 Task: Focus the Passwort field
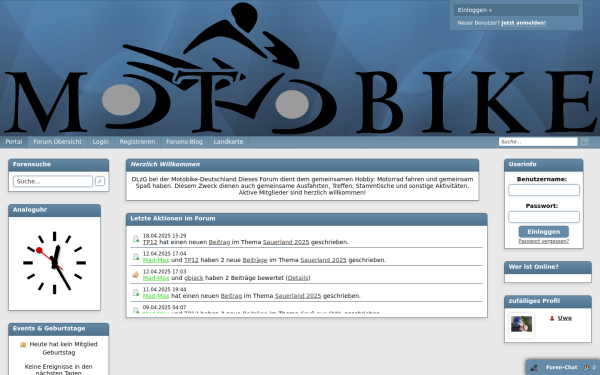point(544,217)
